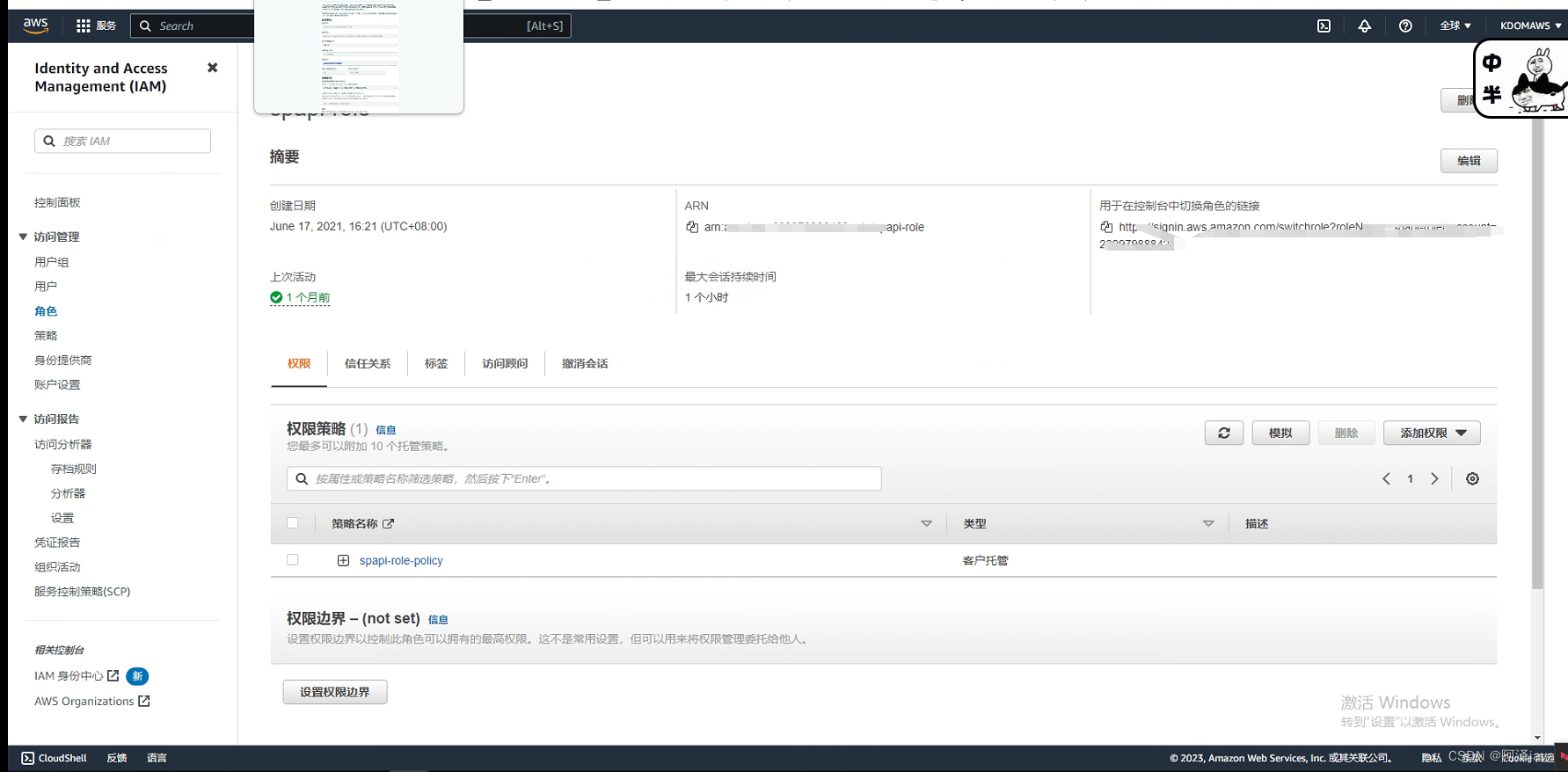Sort by policy name column arrow
The image size is (1568, 772).
926,523
